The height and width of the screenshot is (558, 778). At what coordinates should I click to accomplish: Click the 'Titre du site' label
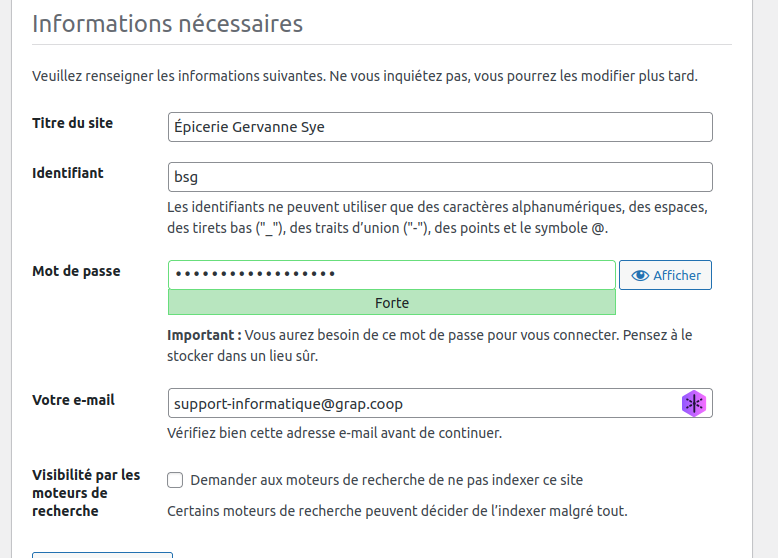coord(72,123)
